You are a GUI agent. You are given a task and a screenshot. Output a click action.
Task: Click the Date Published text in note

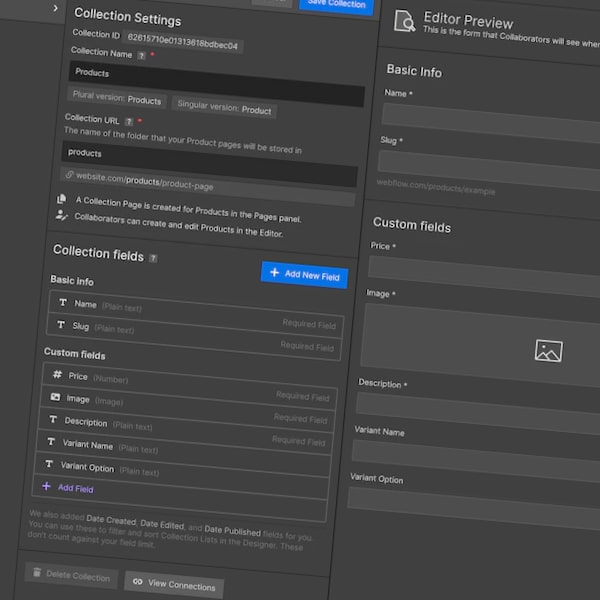233,531
